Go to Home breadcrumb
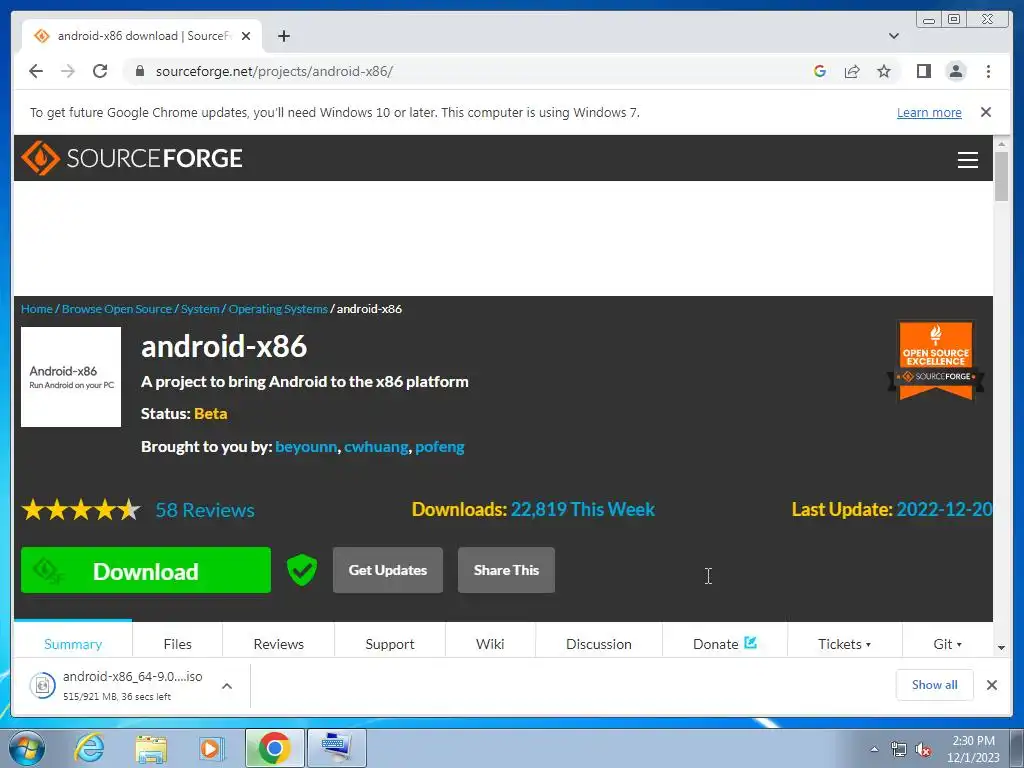The image size is (1024, 768). click(x=37, y=309)
